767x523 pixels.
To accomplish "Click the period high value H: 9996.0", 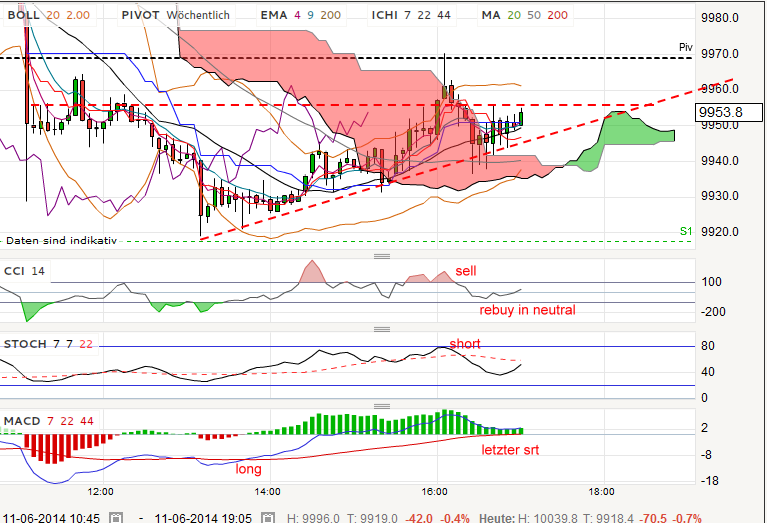I will tap(313, 518).
